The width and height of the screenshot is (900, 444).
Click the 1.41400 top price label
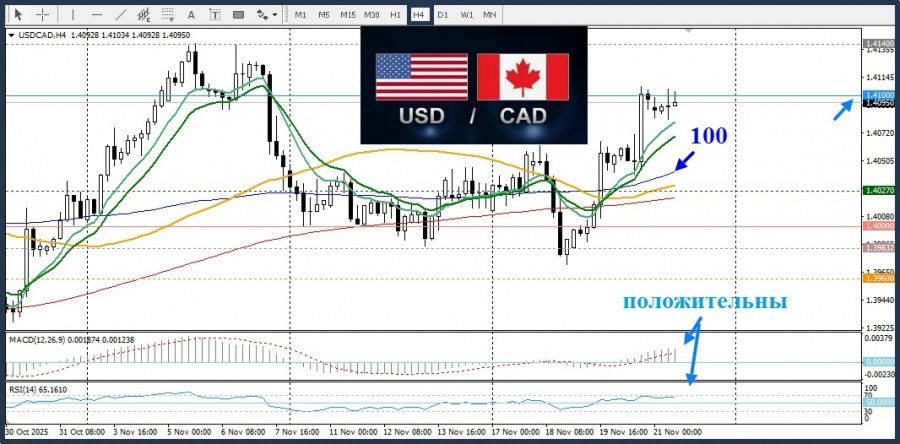878,43
